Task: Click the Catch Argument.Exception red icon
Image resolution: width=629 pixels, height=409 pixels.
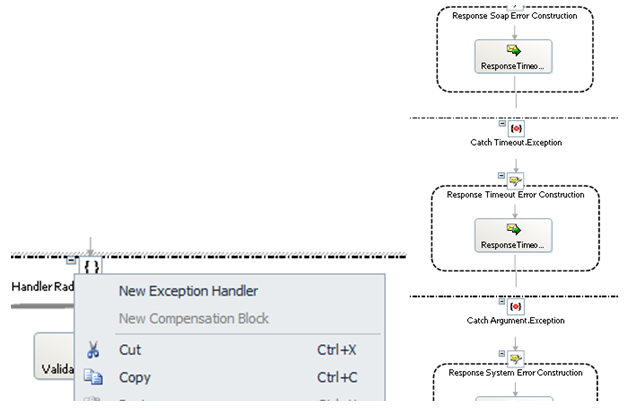Action: 516,307
